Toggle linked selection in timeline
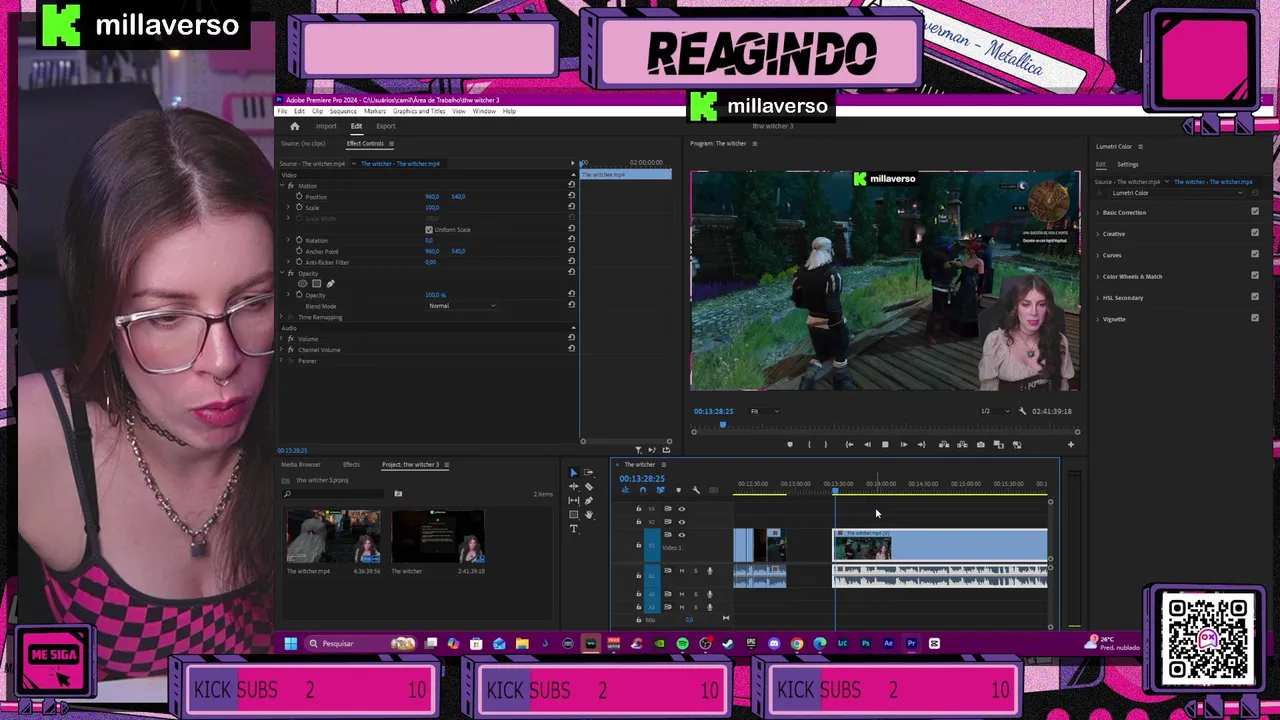 click(661, 490)
